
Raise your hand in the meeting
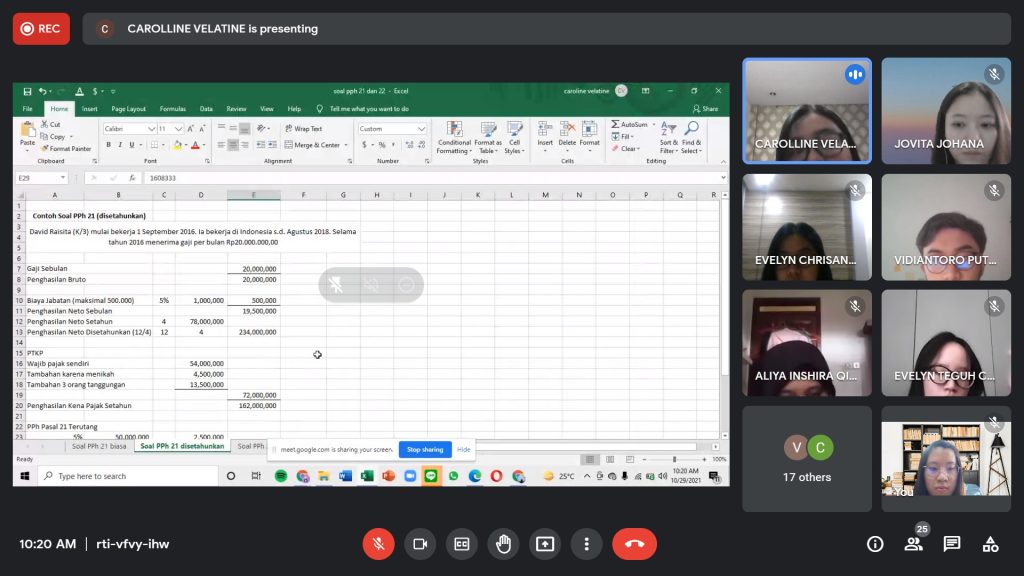click(x=503, y=544)
